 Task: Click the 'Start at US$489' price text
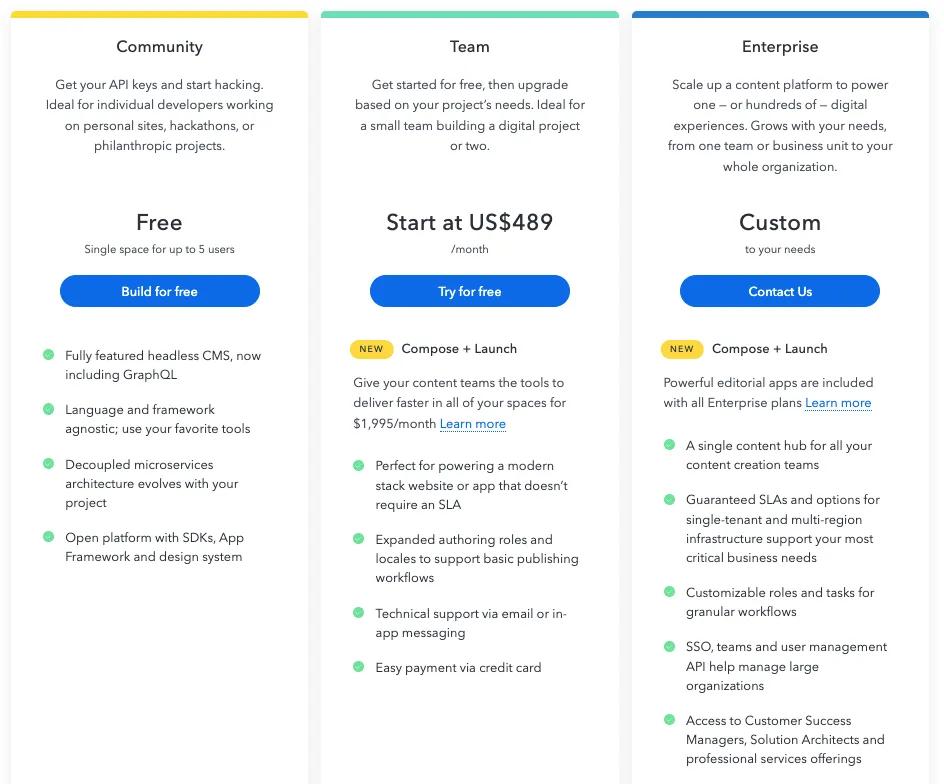(x=470, y=223)
